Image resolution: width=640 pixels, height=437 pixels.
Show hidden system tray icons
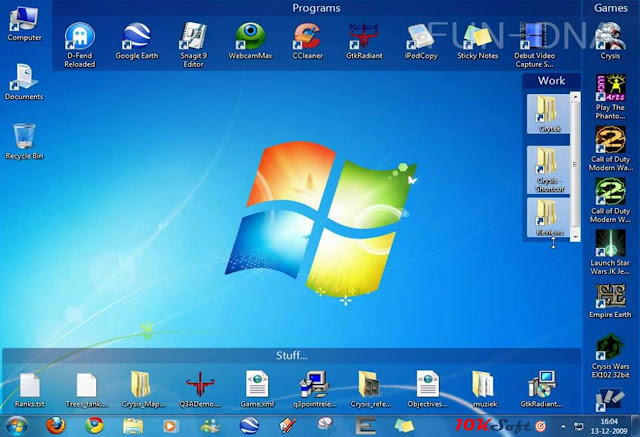point(563,426)
